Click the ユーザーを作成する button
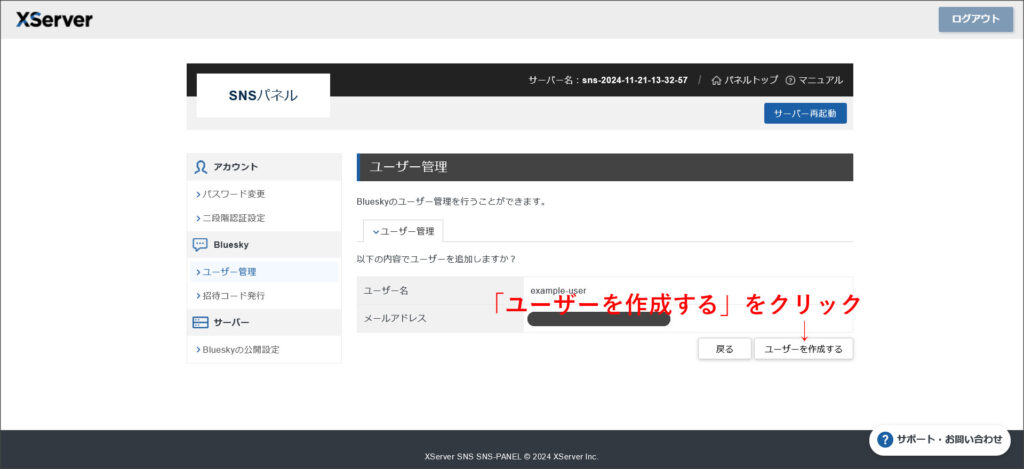The image size is (1024, 469). coord(803,349)
